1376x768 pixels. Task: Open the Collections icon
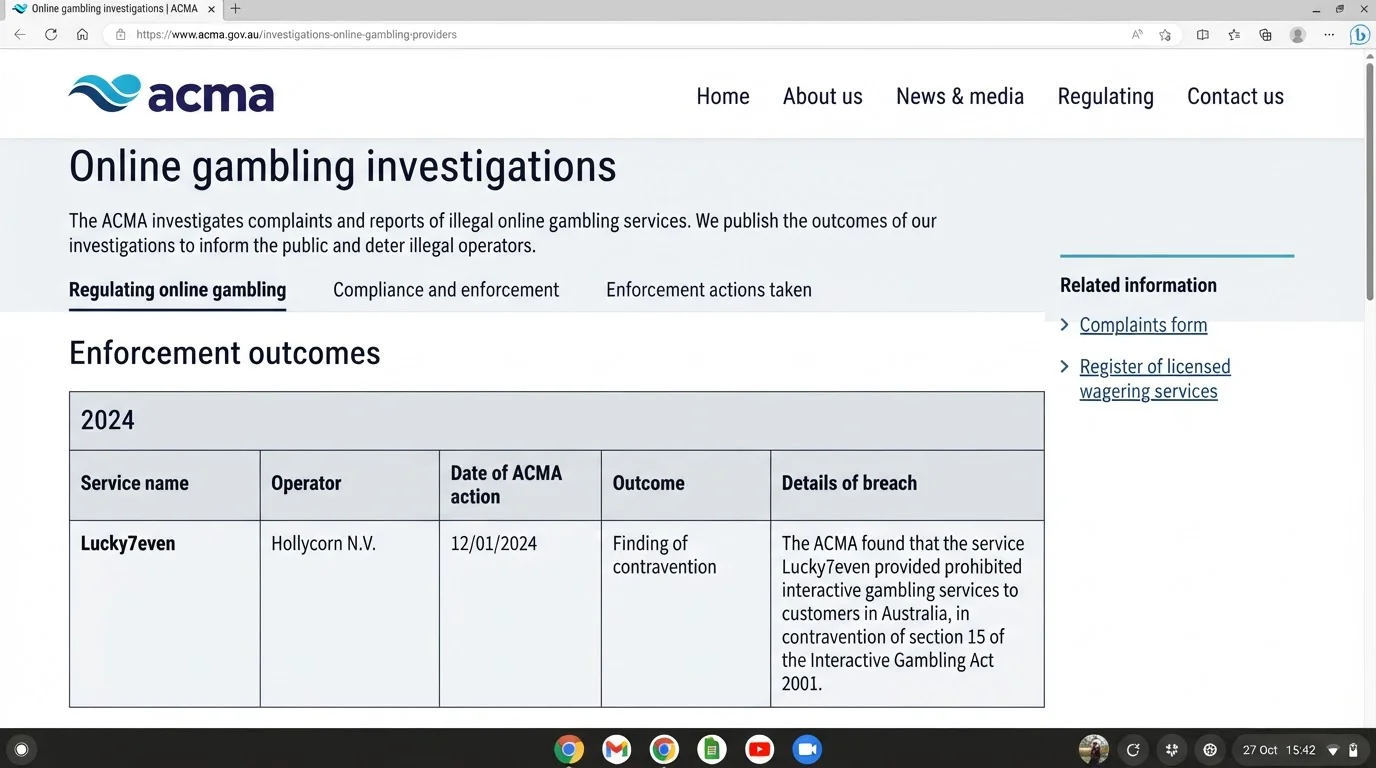tap(1265, 34)
